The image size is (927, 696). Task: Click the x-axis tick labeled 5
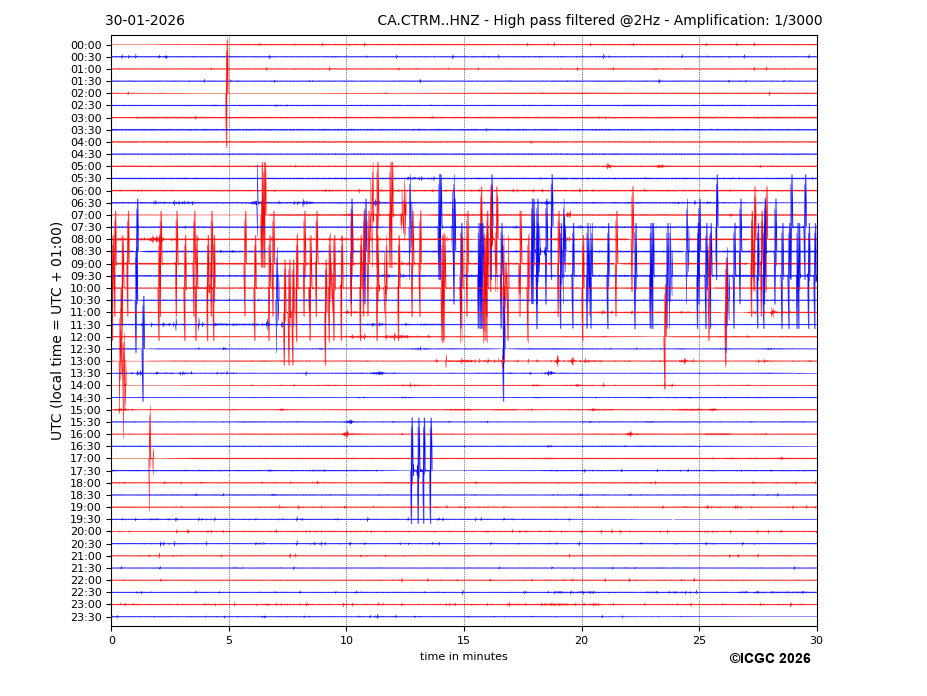[229, 640]
